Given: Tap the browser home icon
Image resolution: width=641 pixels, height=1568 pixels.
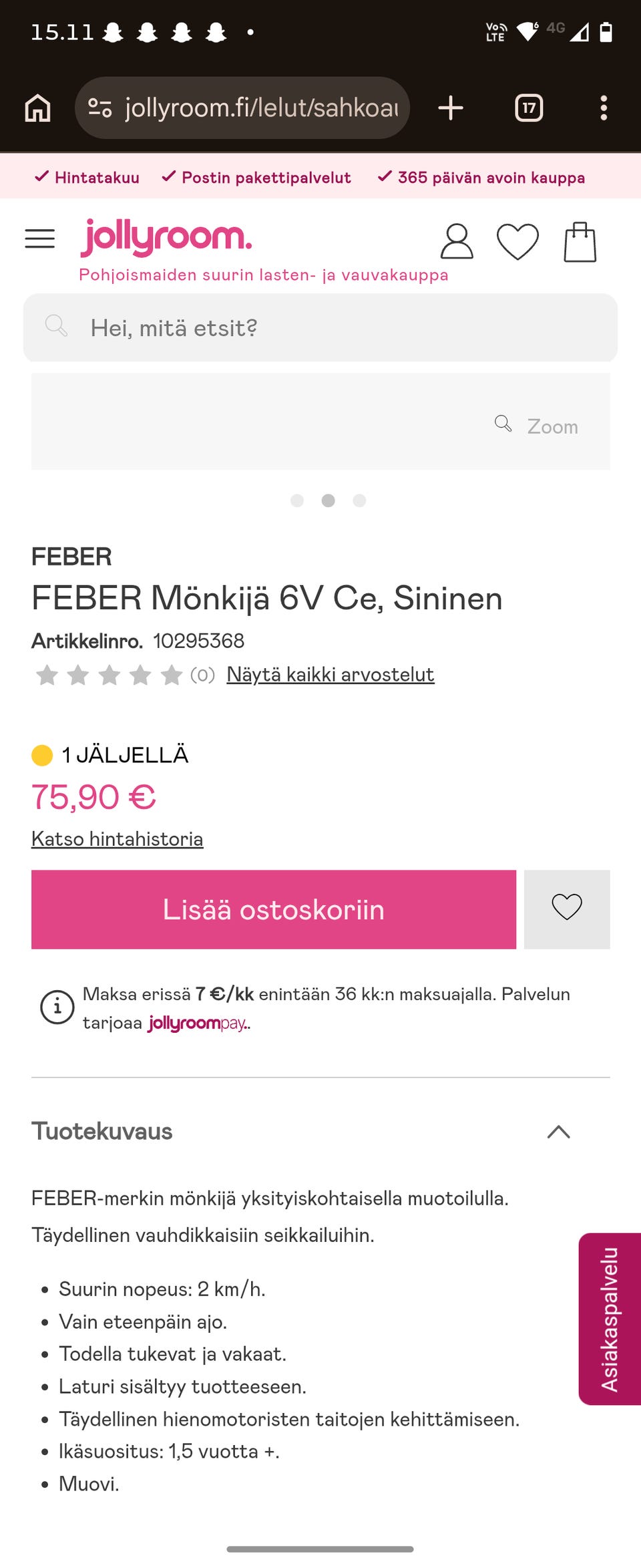Looking at the screenshot, I should [37, 108].
